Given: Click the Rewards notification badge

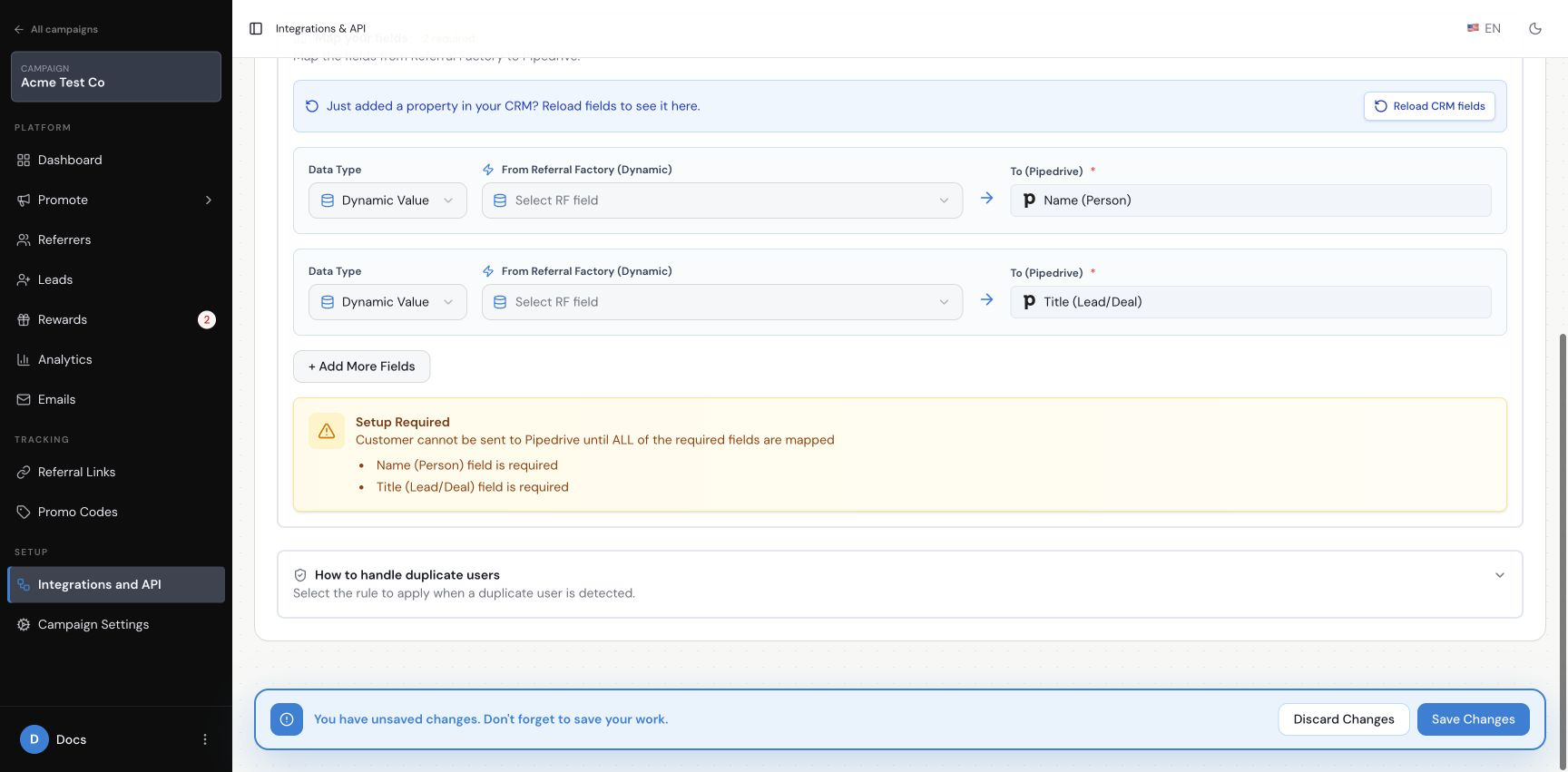Looking at the screenshot, I should pyautogui.click(x=207, y=319).
